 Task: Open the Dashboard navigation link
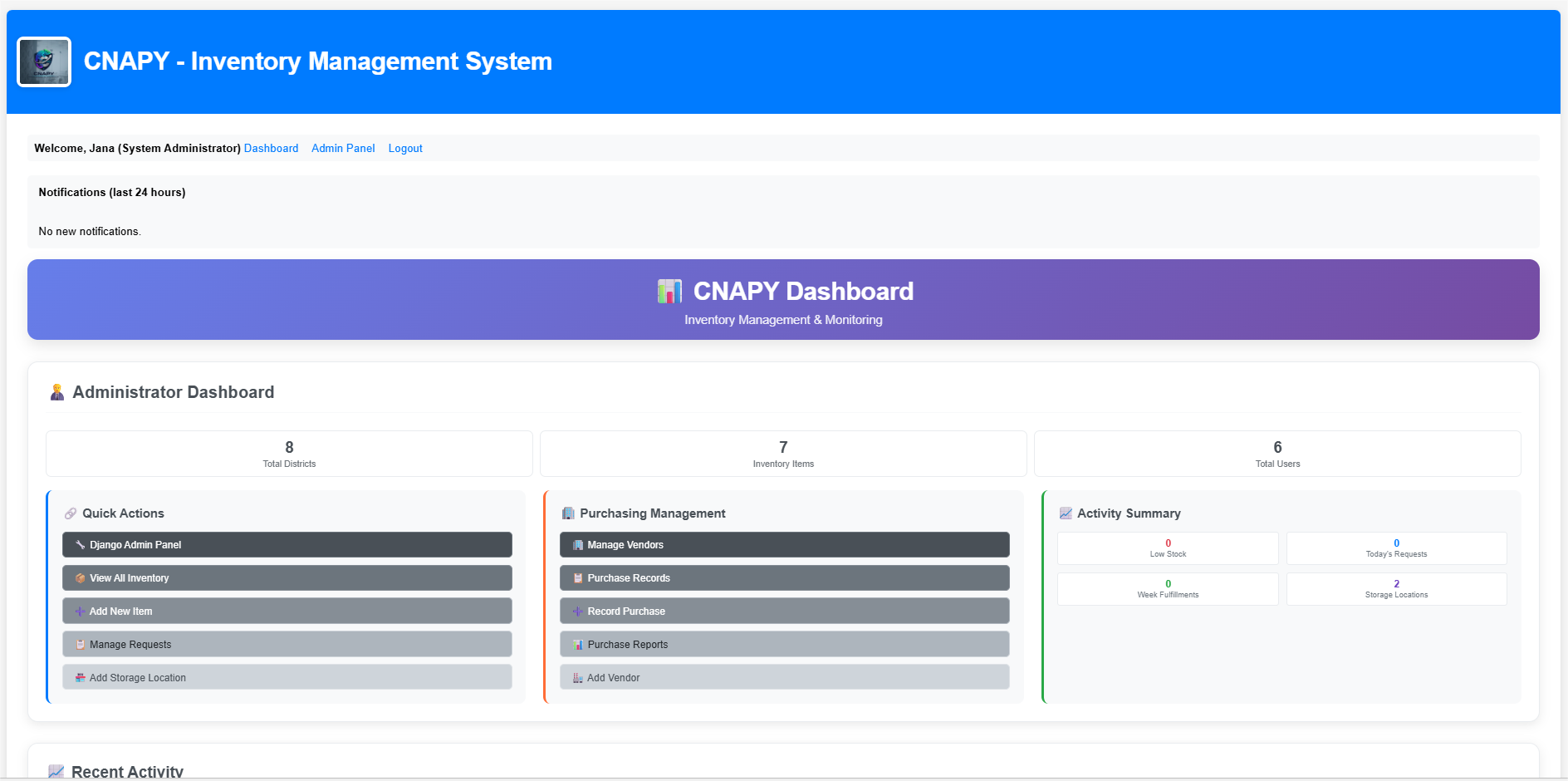271,149
